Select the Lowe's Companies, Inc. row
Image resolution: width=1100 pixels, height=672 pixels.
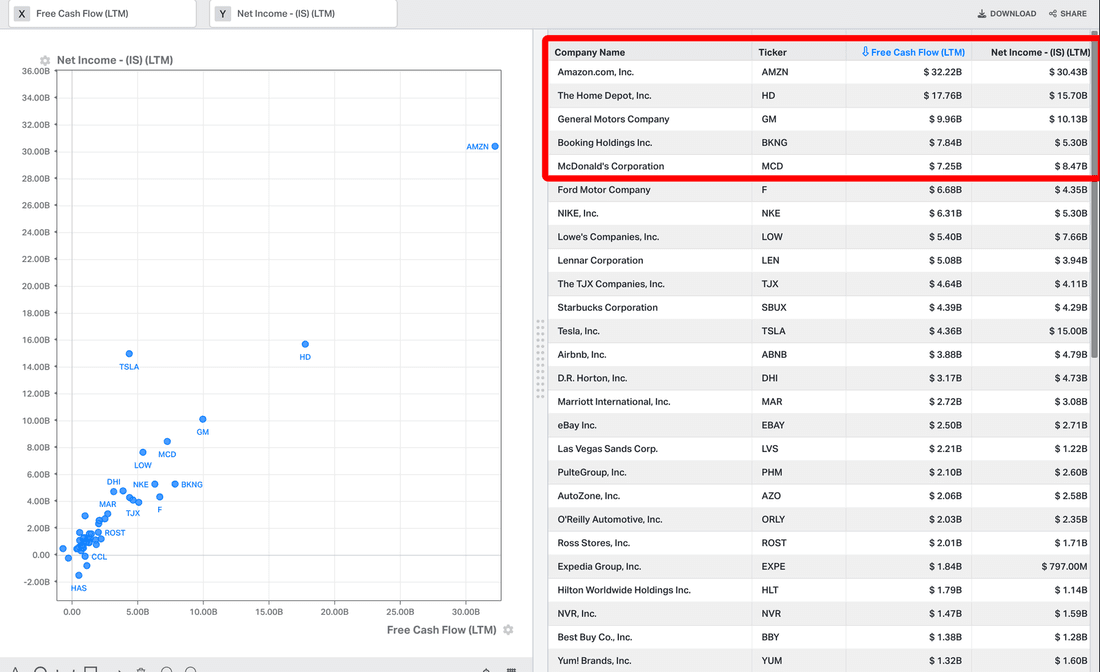(819, 237)
